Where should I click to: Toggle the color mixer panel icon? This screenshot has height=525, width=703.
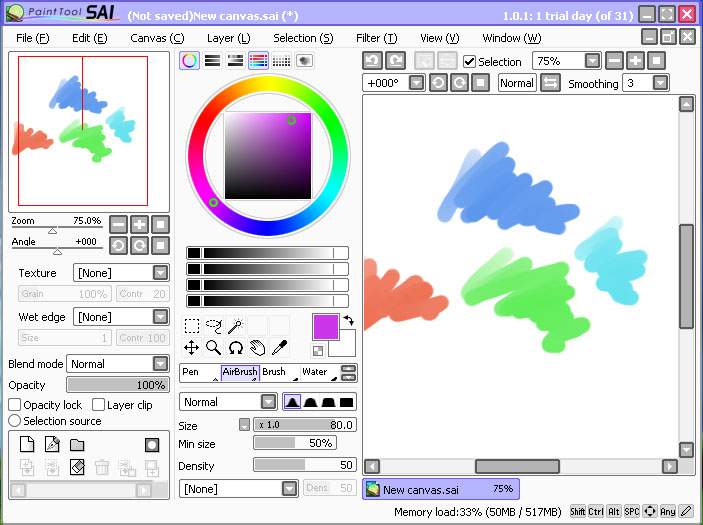point(258,61)
